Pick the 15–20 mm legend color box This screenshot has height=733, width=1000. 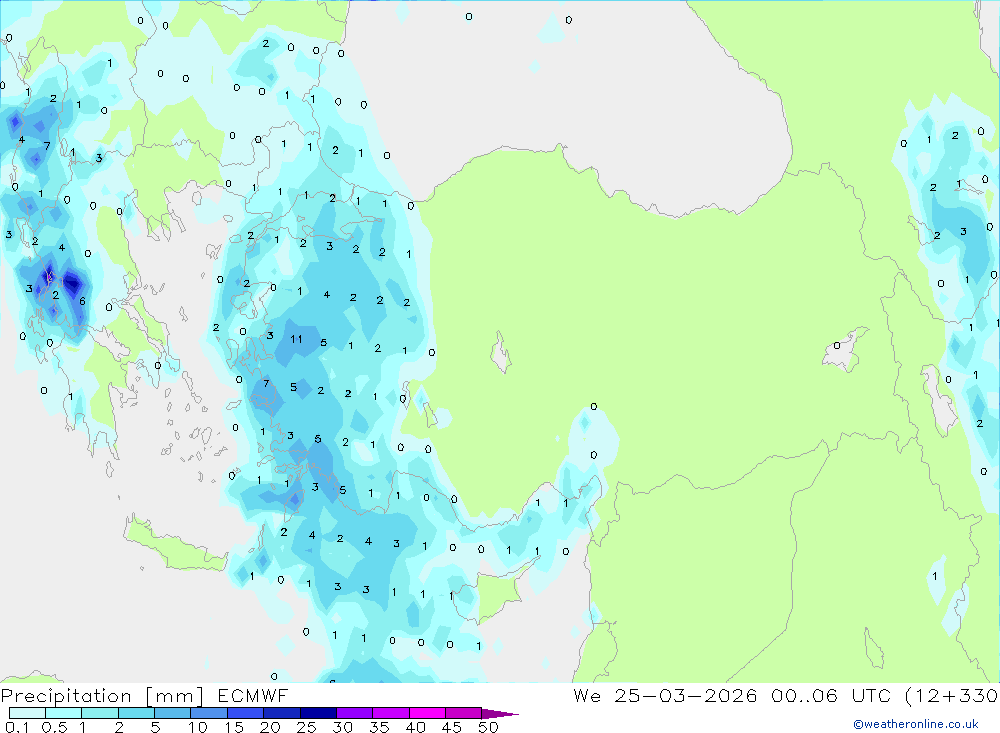(x=245, y=713)
